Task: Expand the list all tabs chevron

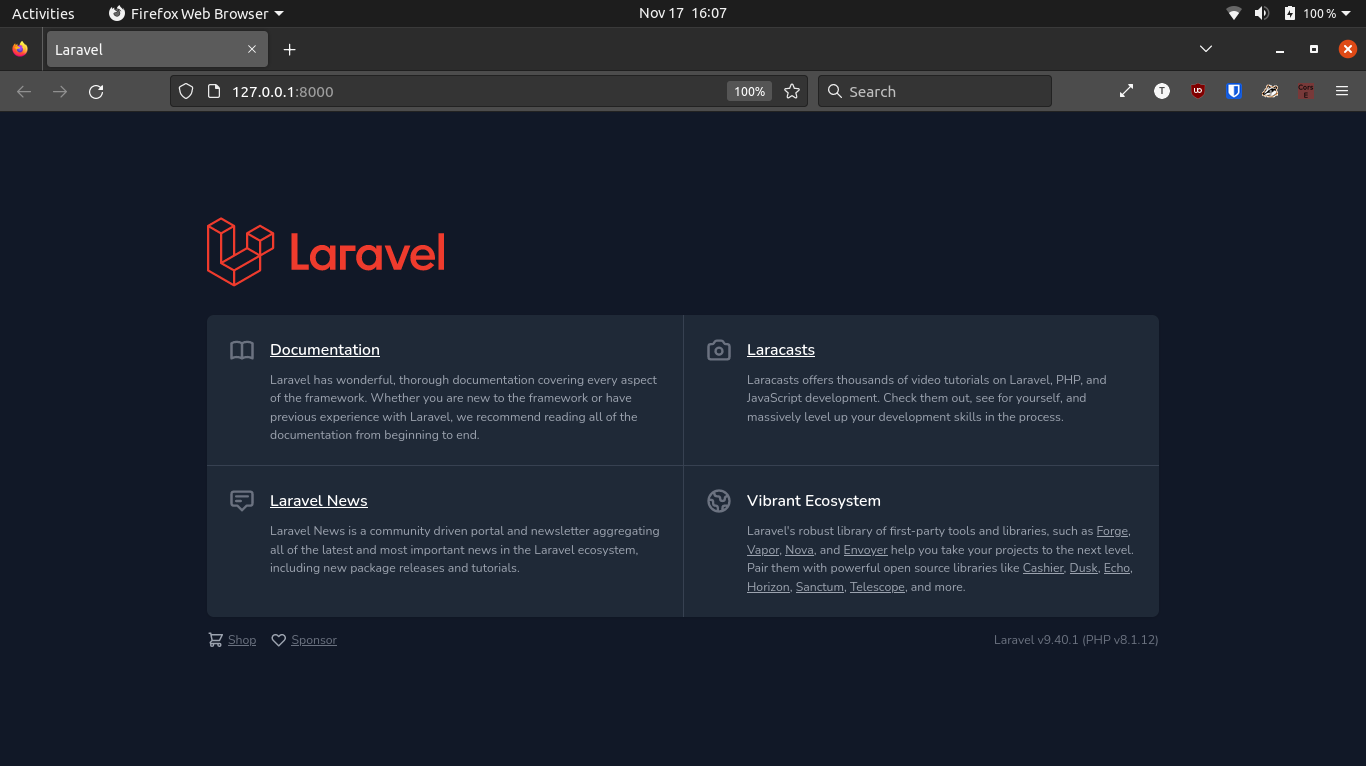Action: click(x=1206, y=49)
